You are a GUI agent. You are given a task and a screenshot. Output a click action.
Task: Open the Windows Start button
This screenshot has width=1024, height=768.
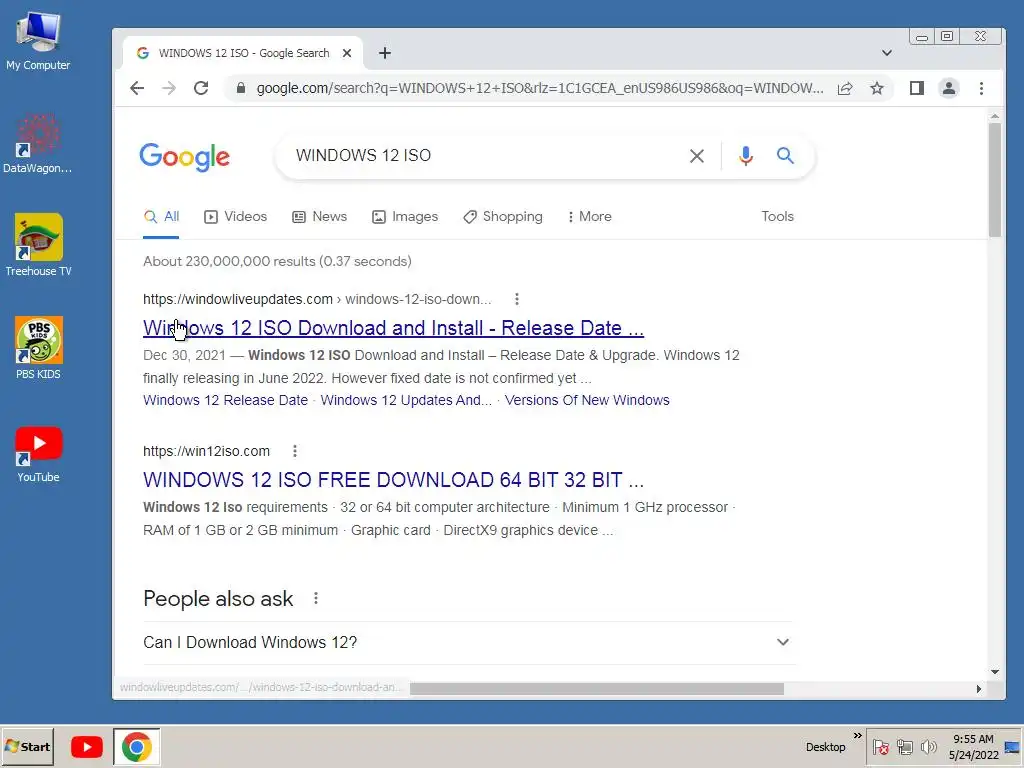(27, 746)
